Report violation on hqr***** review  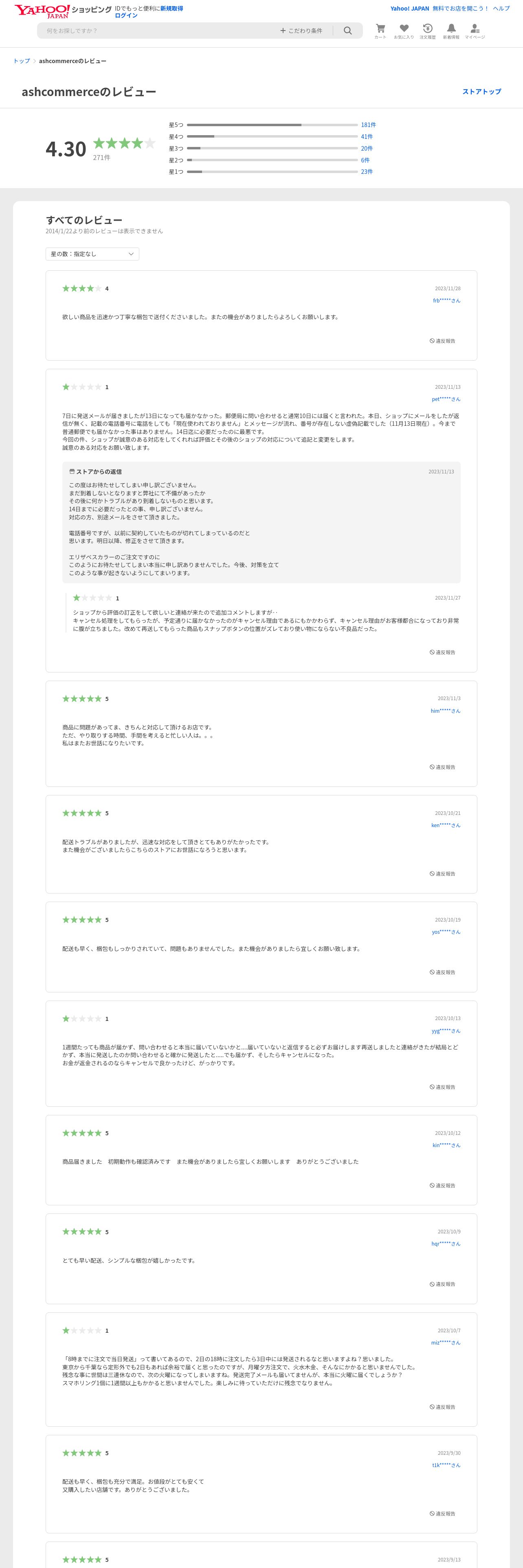pos(443,1284)
